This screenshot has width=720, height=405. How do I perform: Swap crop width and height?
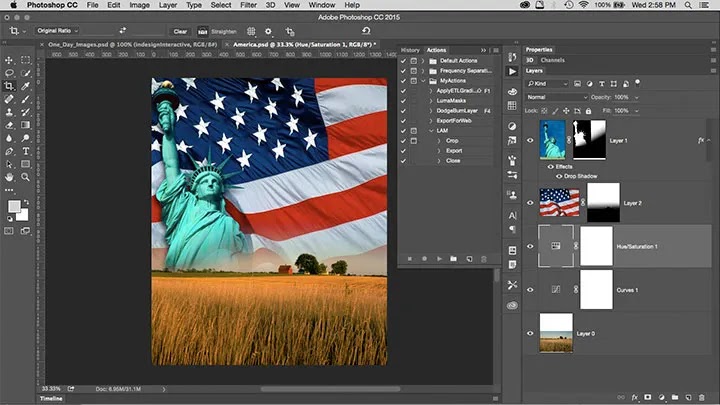click(x=123, y=30)
